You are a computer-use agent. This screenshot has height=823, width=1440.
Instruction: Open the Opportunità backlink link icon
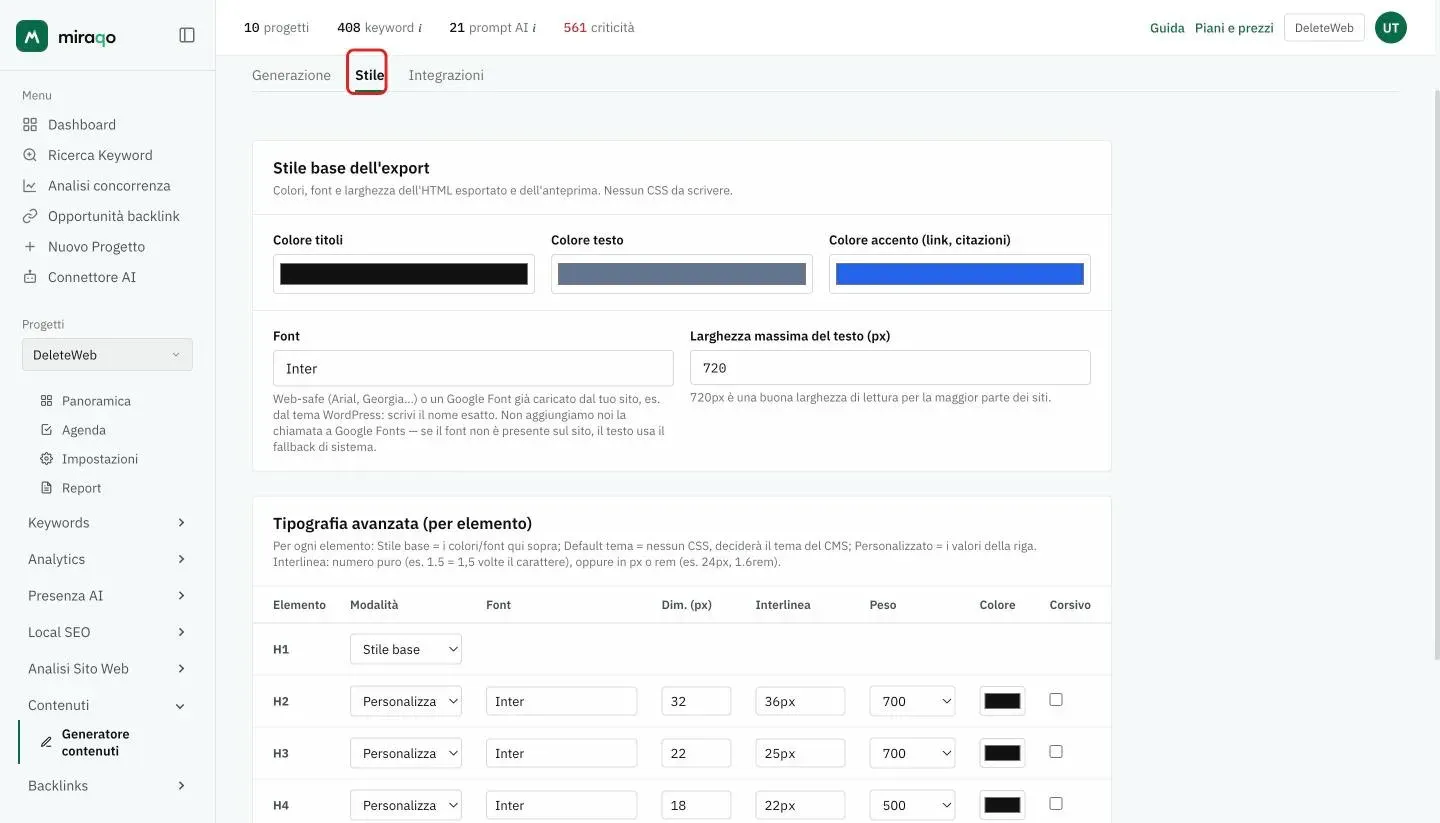click(30, 216)
